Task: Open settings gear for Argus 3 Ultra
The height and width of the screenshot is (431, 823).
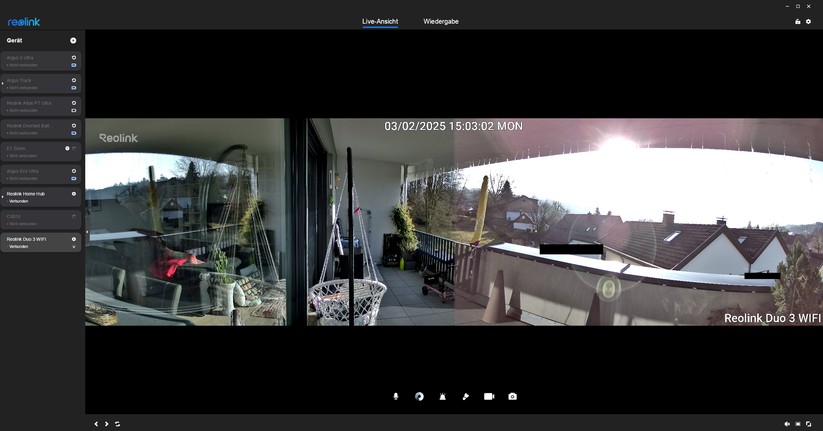Action: pyautogui.click(x=73, y=58)
